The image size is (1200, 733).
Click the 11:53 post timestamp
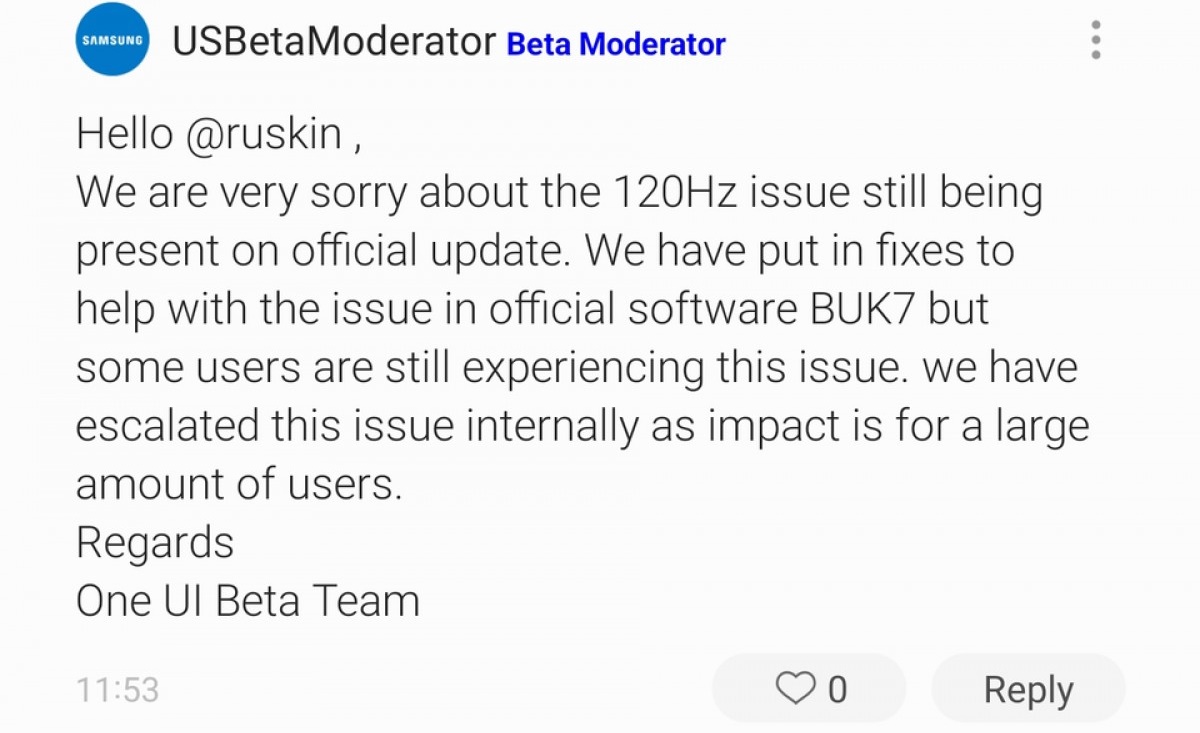(117, 689)
